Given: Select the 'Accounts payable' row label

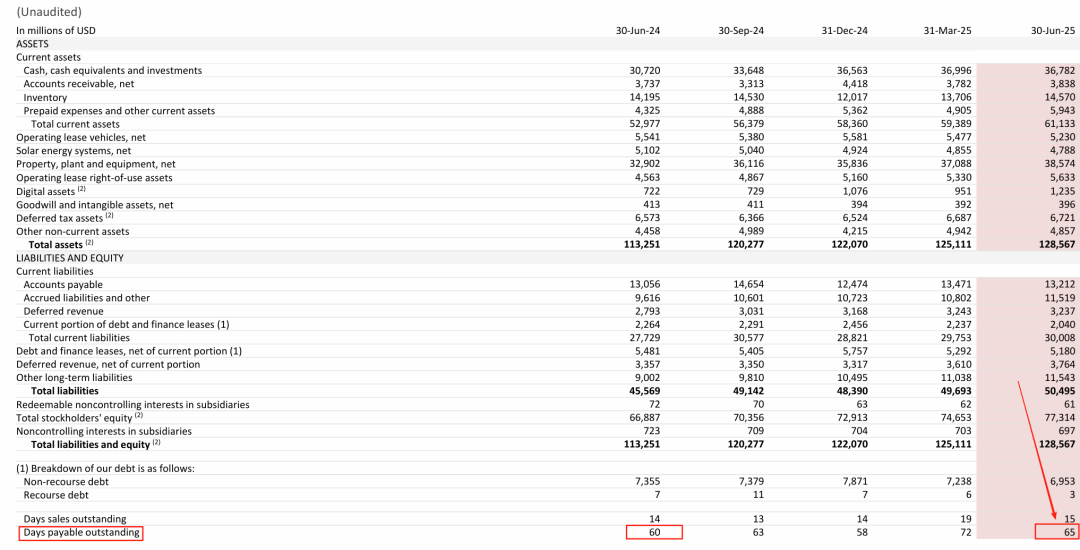Looking at the screenshot, I should [63, 284].
